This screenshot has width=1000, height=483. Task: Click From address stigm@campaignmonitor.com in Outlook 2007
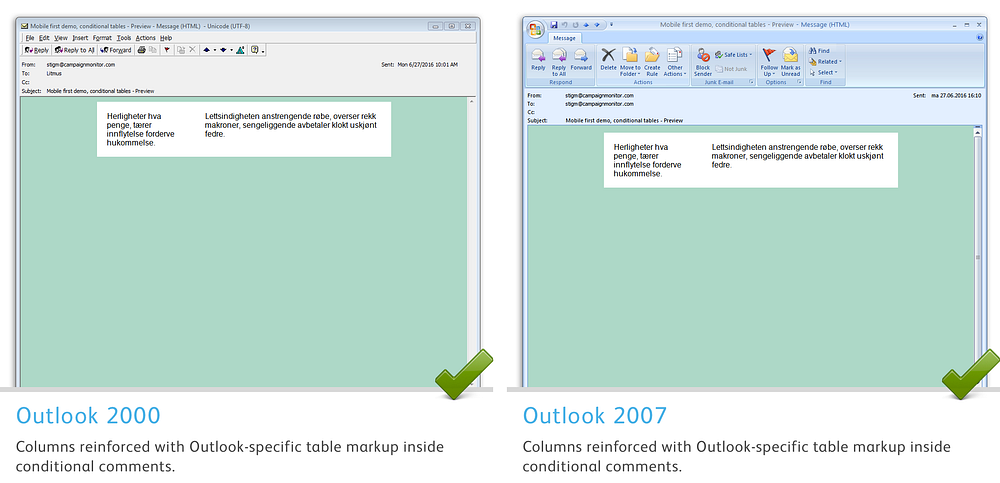[599, 95]
